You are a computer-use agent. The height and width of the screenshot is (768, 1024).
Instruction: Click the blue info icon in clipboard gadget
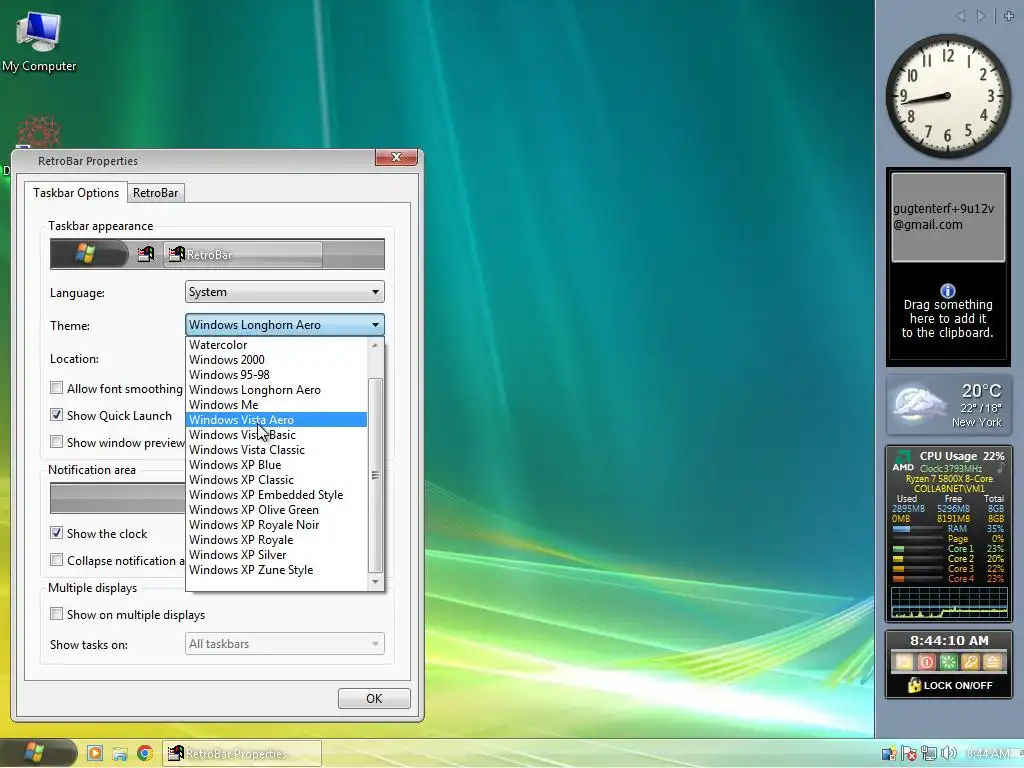coord(948,291)
